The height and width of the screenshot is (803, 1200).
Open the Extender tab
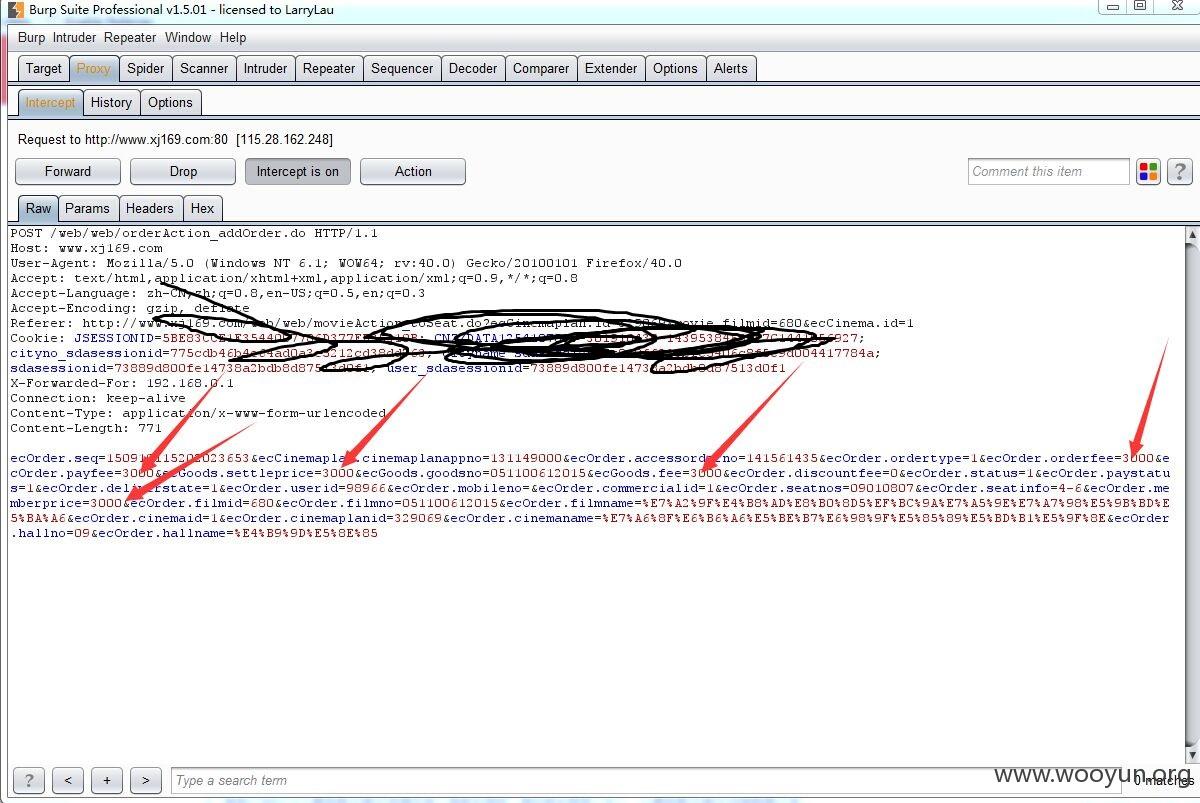611,68
